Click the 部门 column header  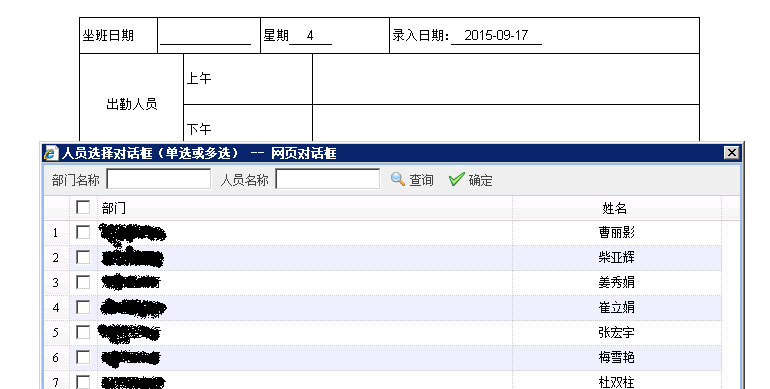click(x=305, y=208)
